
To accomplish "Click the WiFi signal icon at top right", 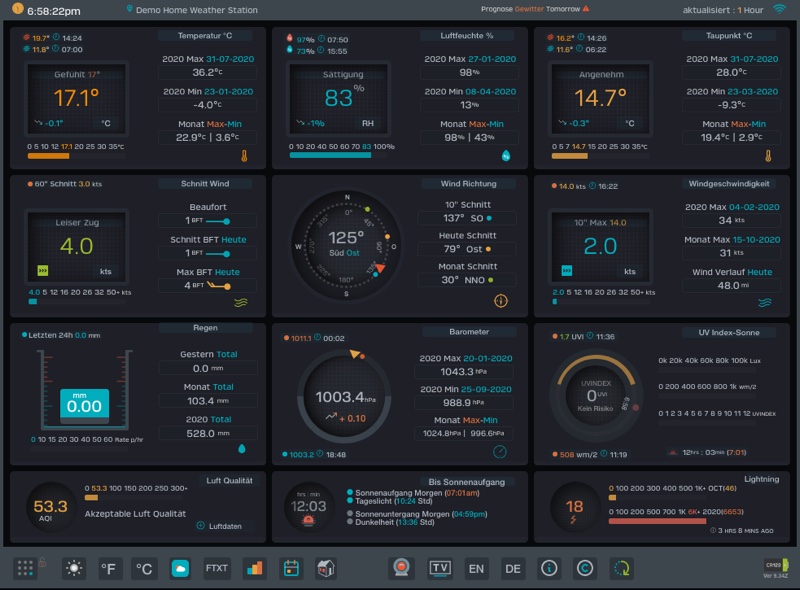I will (x=780, y=9).
